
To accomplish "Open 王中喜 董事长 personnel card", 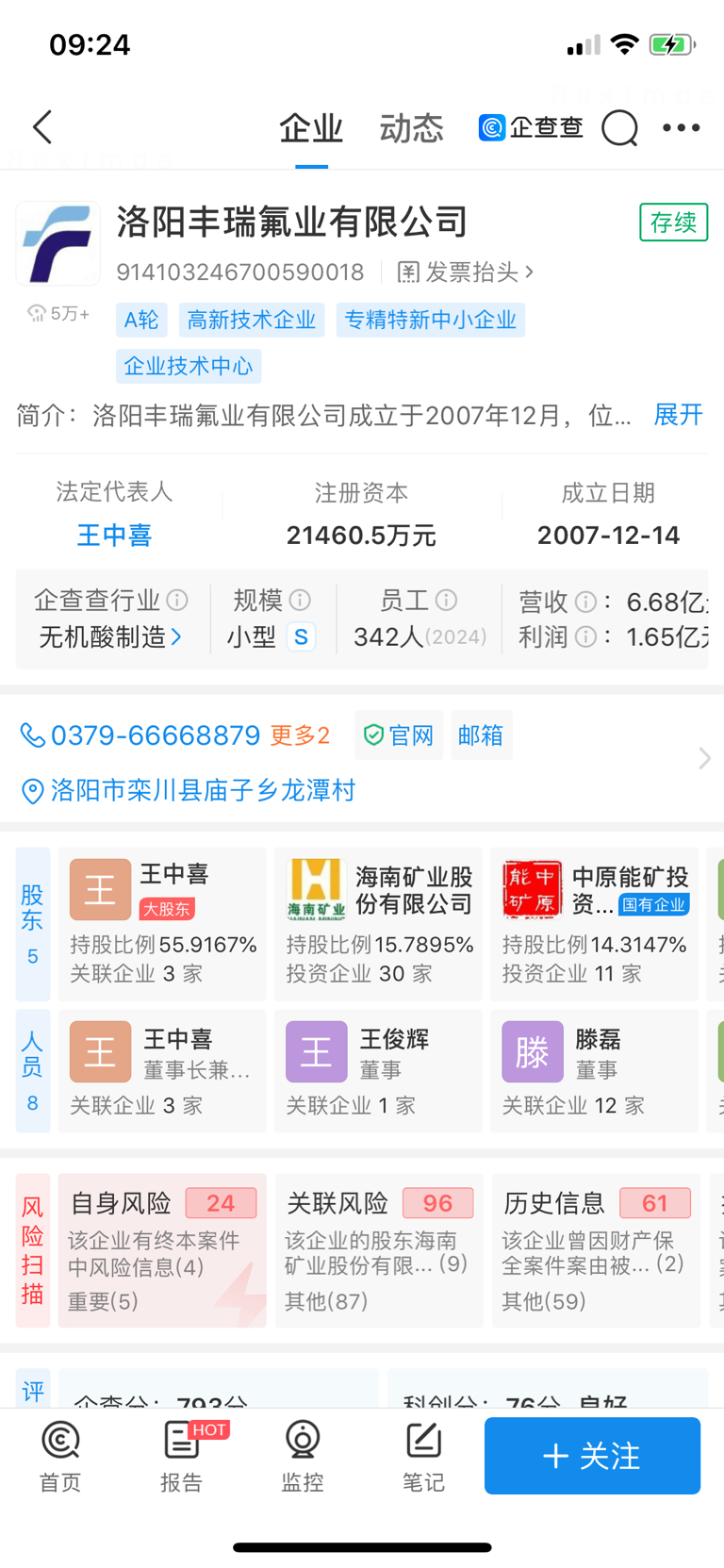I will point(162,1071).
